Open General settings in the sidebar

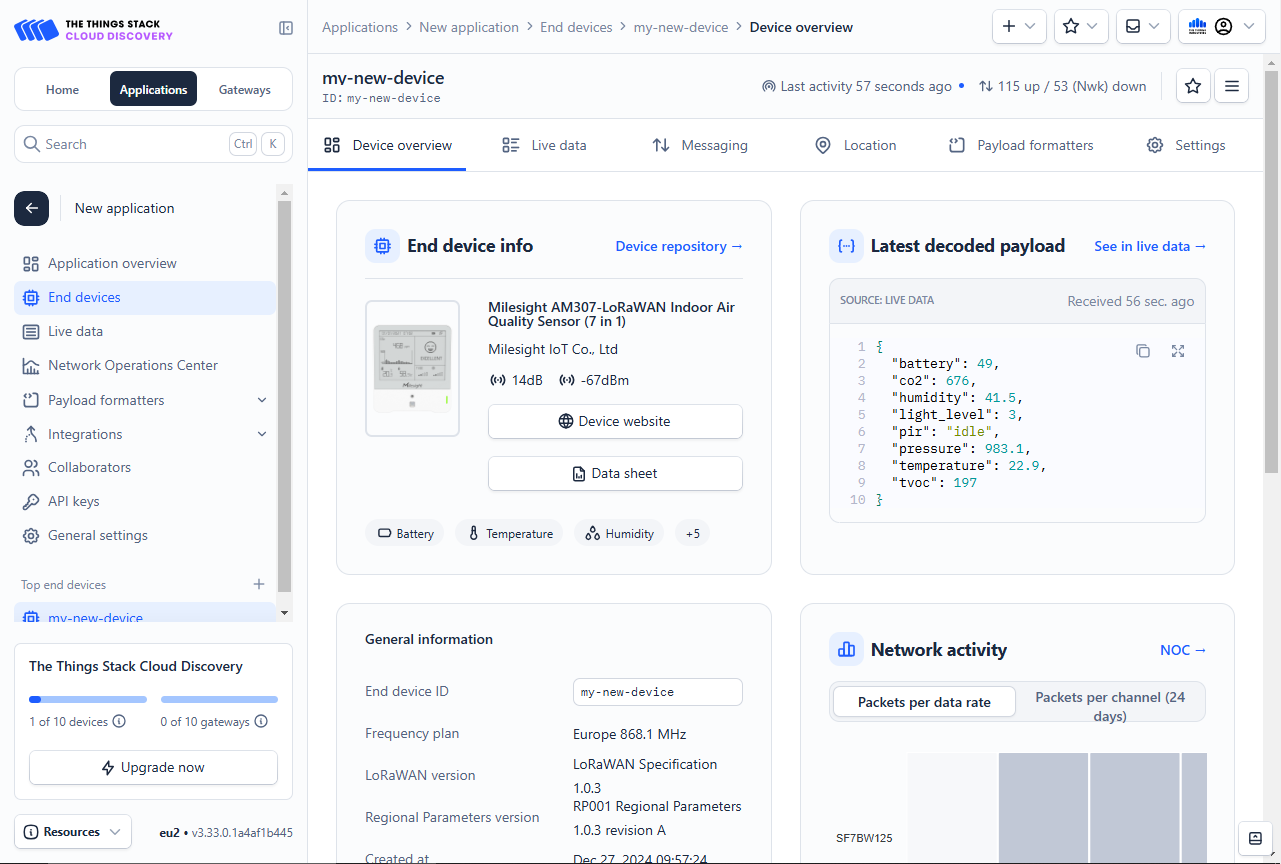point(145,535)
